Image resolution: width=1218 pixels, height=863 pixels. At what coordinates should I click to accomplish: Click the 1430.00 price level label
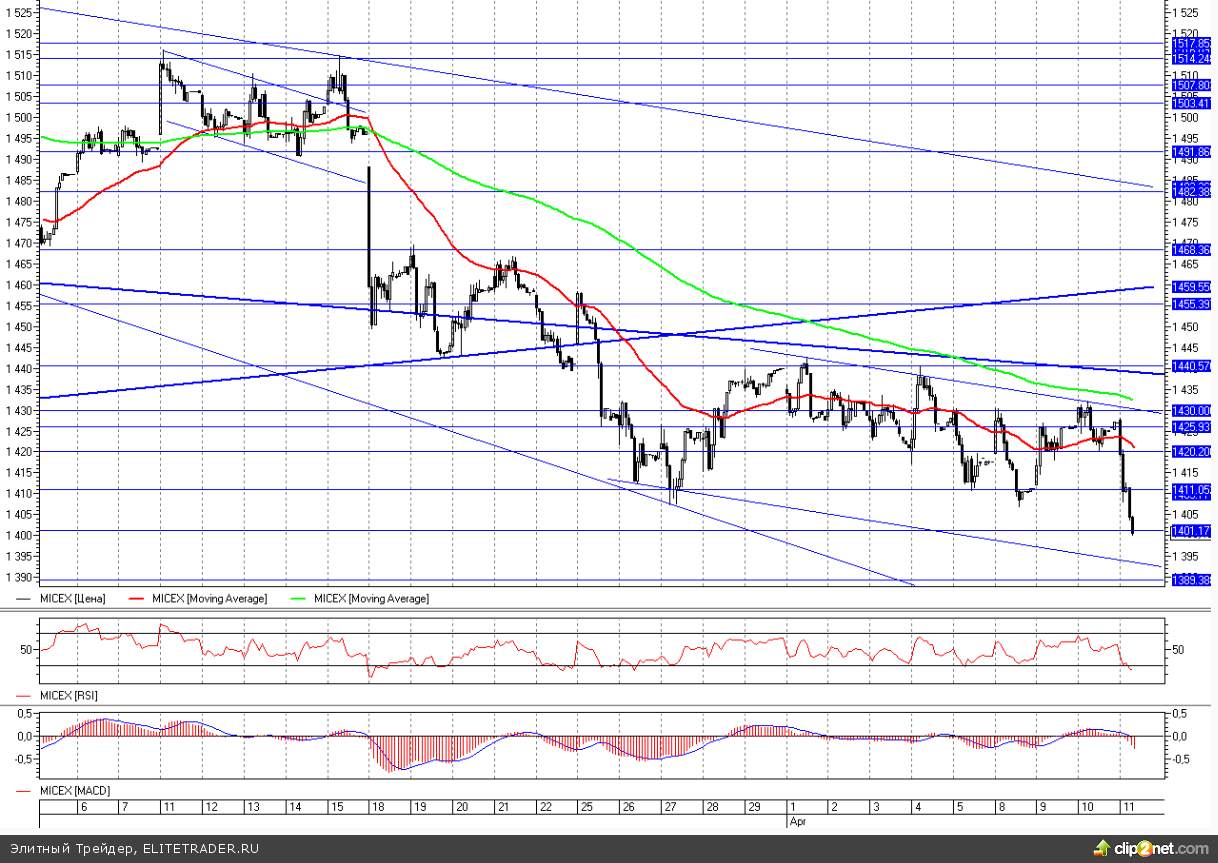(1191, 411)
